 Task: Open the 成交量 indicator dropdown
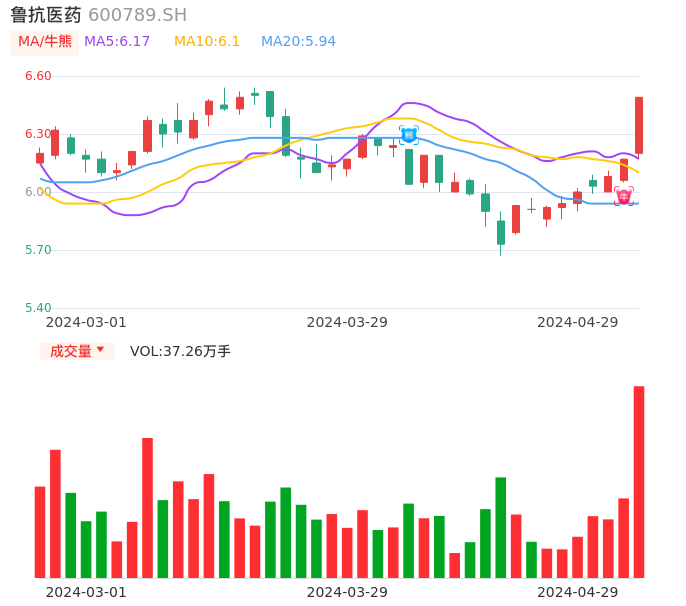coord(77,351)
